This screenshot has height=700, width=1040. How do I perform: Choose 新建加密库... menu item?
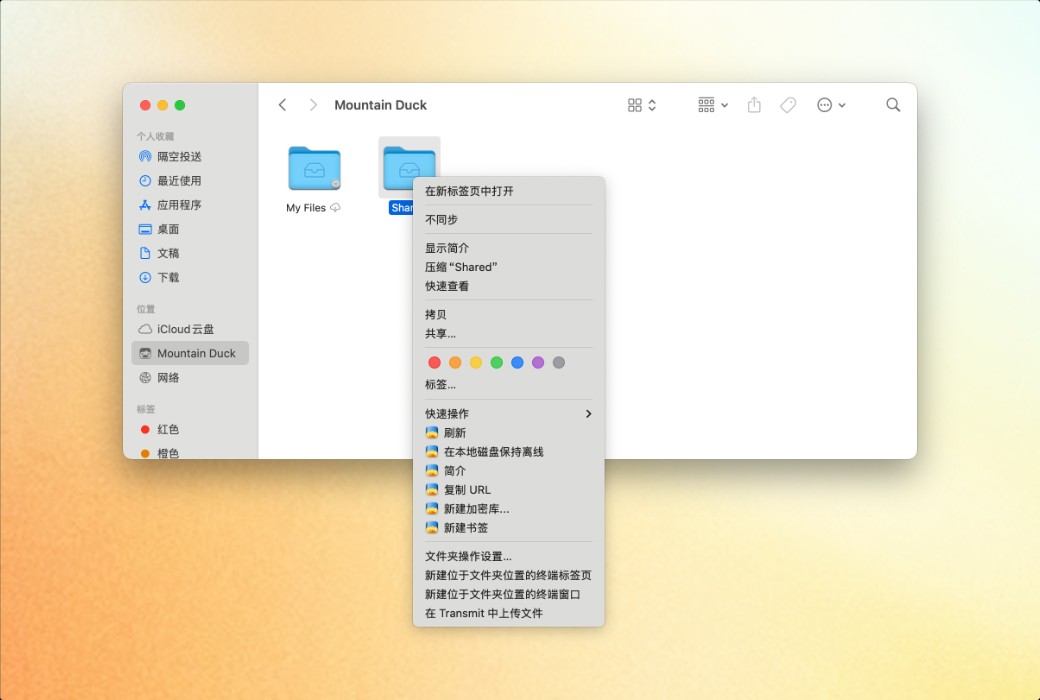click(509, 509)
